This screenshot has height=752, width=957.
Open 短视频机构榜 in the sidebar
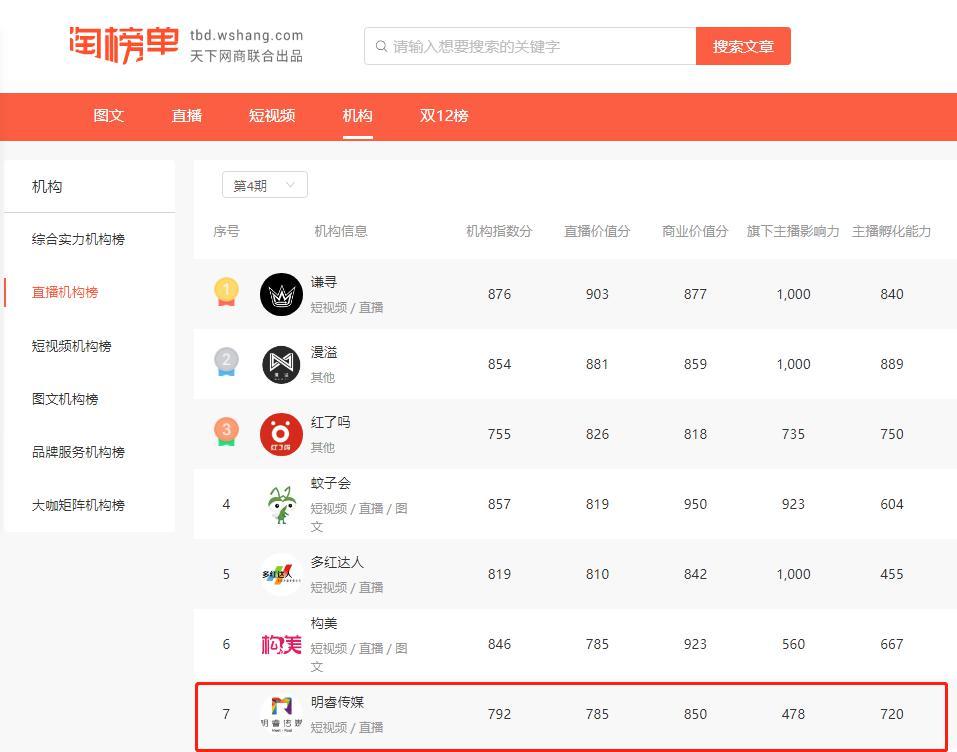click(72, 346)
